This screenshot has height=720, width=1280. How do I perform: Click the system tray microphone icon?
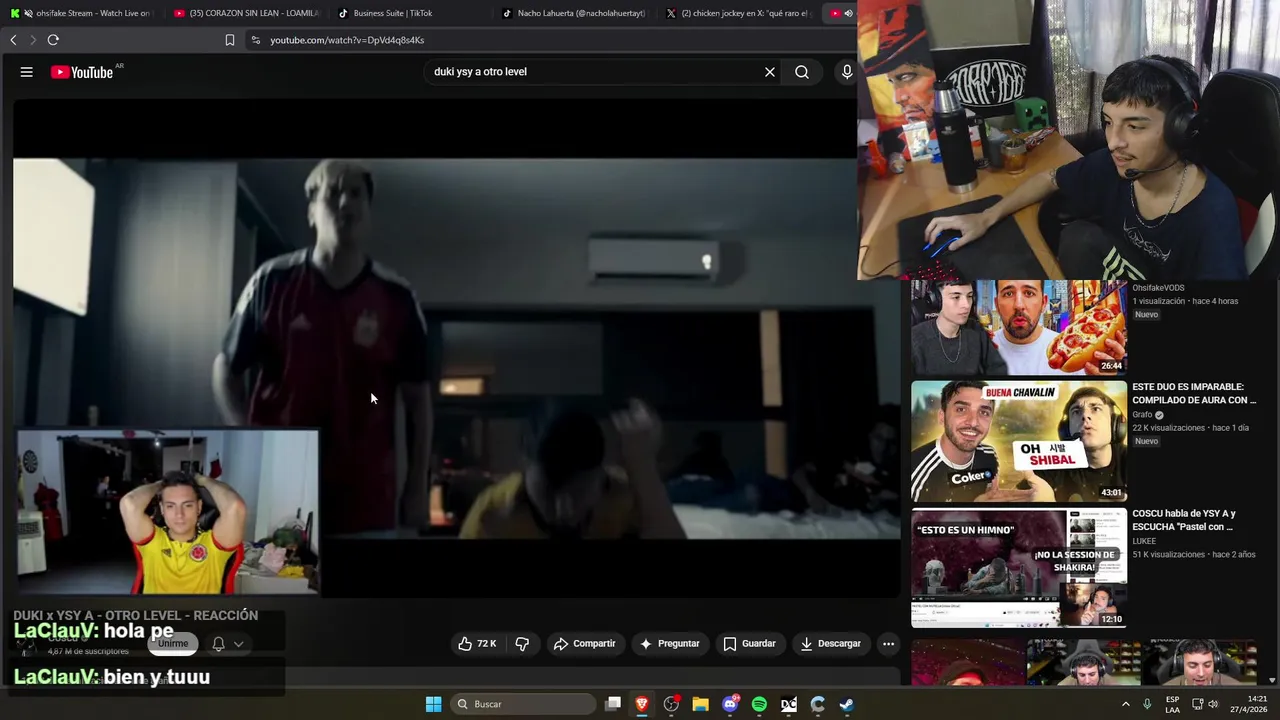tap(1147, 704)
